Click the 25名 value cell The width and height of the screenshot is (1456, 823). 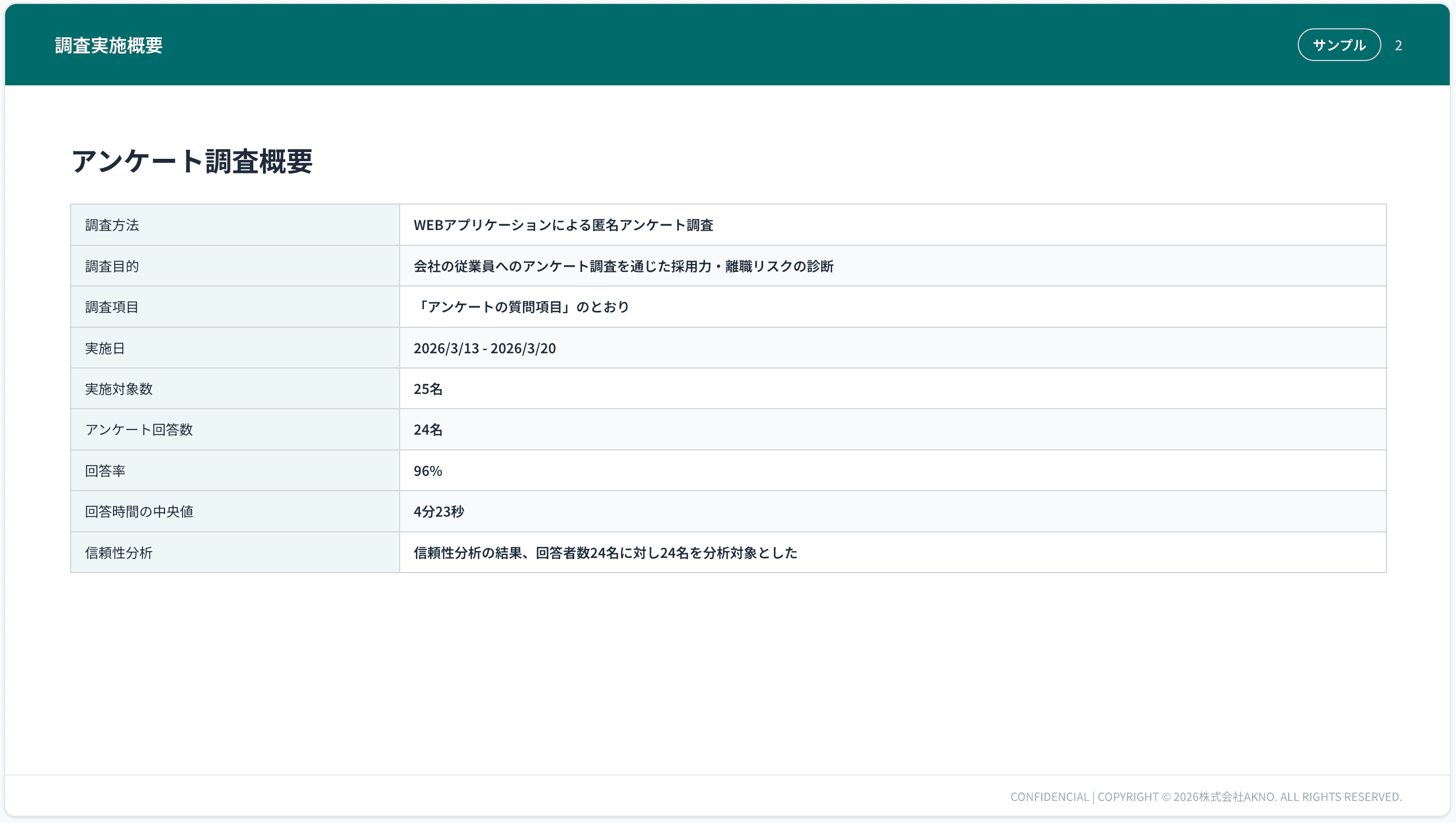(428, 388)
